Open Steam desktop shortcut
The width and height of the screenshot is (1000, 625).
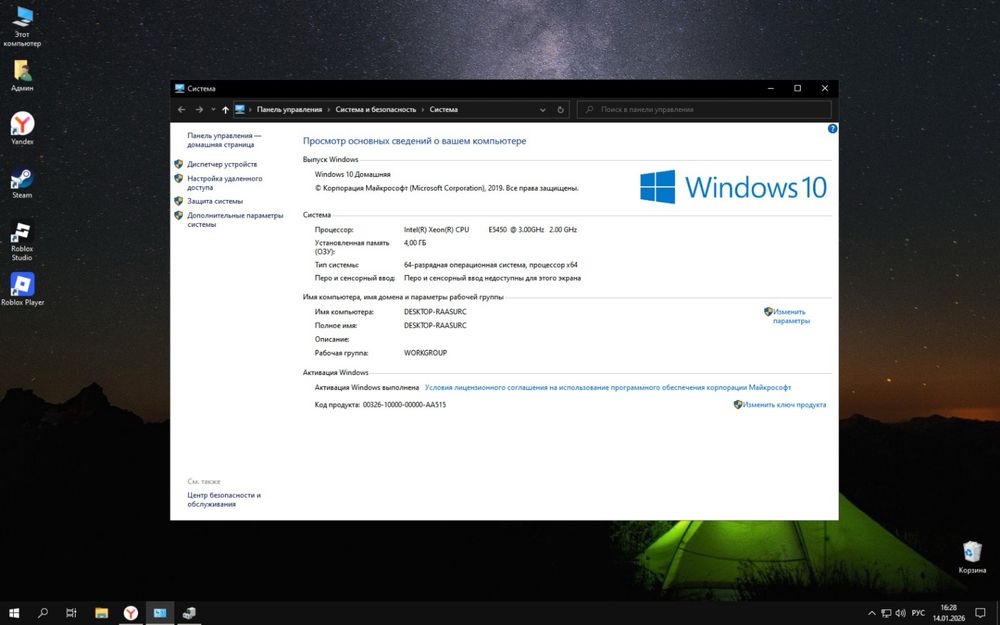tap(22, 183)
